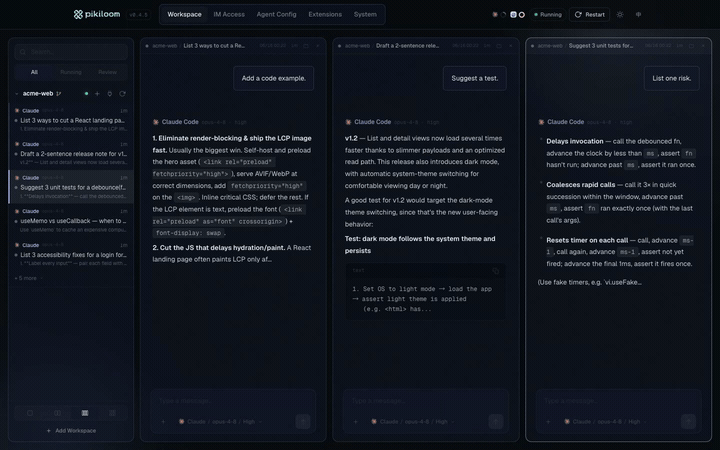Viewport: 720px width, 450px height.
Task: Click the search magnifier icon in sidebar
Action: click(x=23, y=52)
